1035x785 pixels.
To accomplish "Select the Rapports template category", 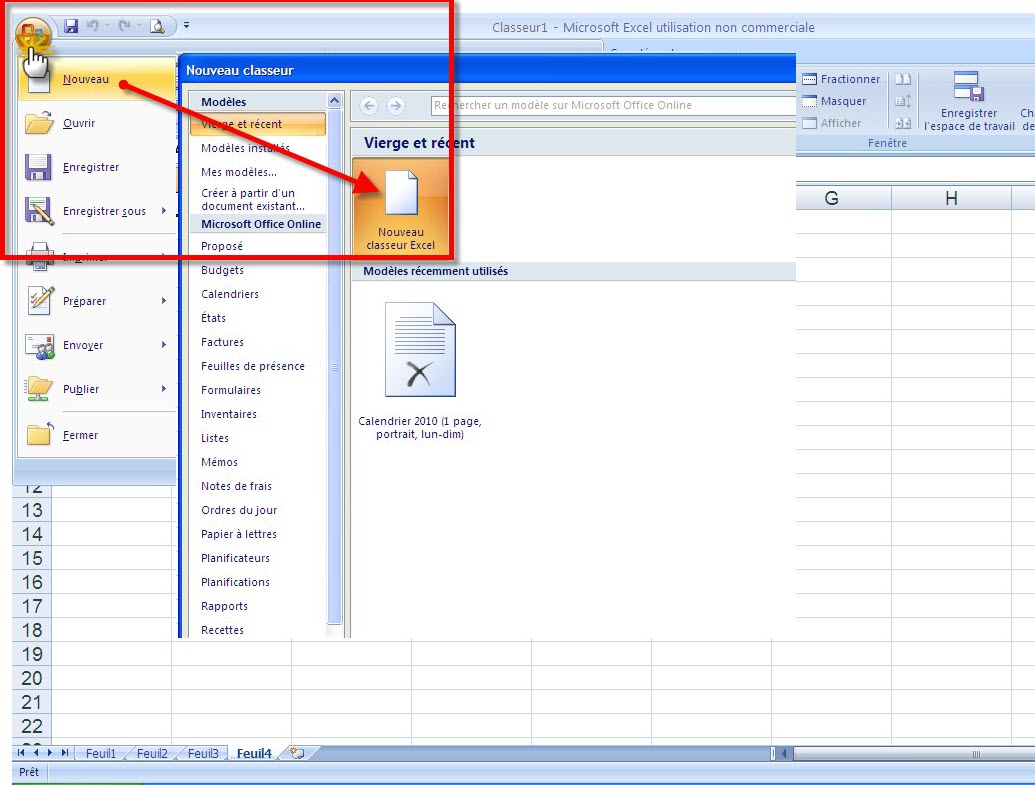I will coord(224,606).
